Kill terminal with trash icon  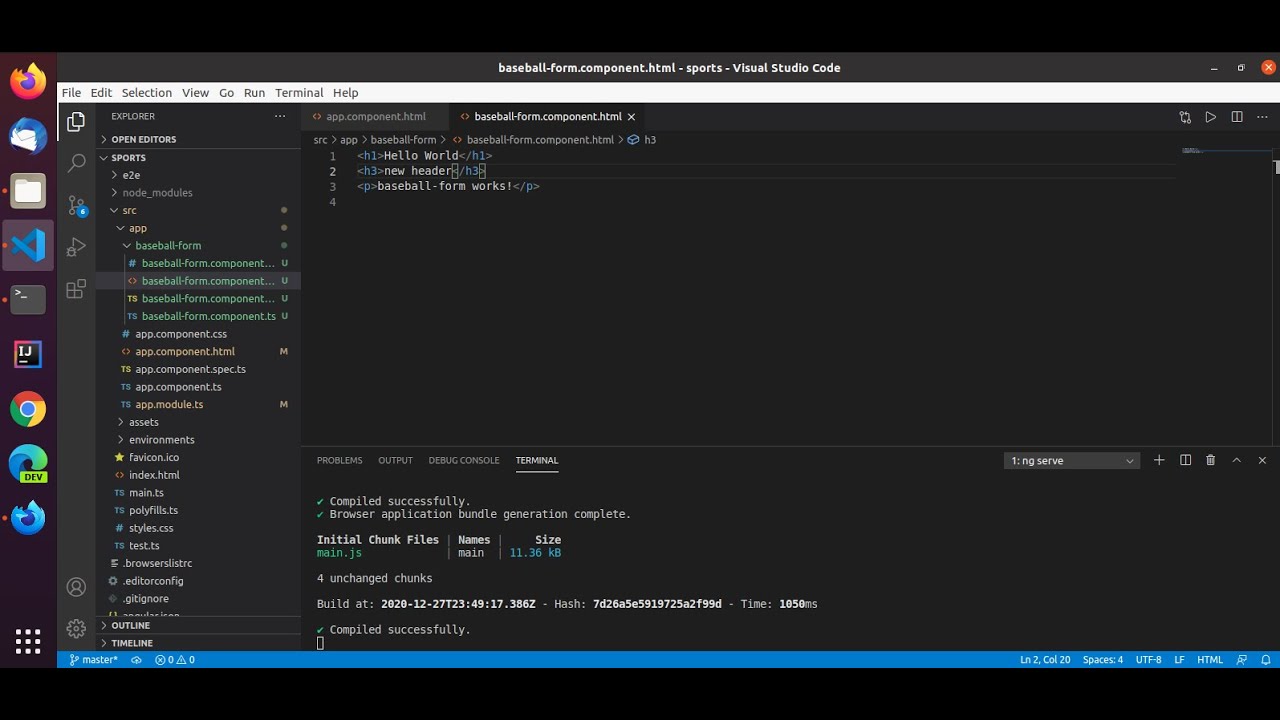[x=1211, y=460]
